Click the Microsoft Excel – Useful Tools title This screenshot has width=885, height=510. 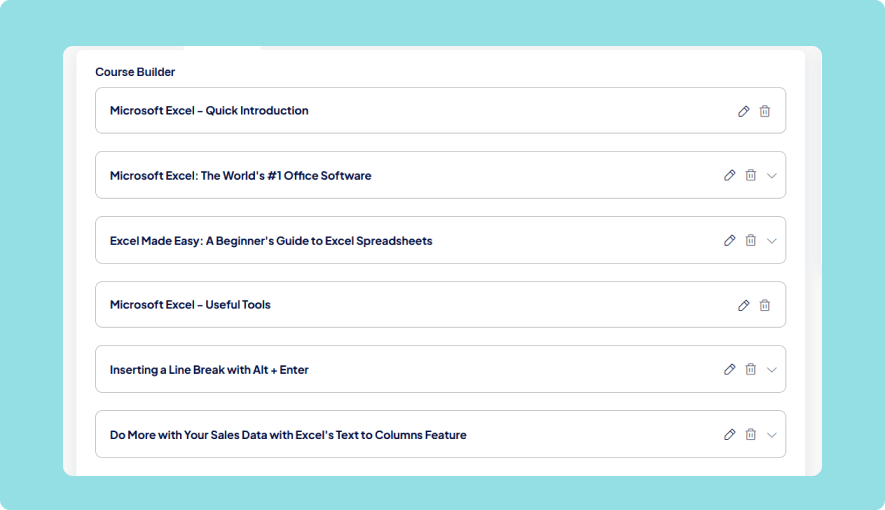[190, 305]
